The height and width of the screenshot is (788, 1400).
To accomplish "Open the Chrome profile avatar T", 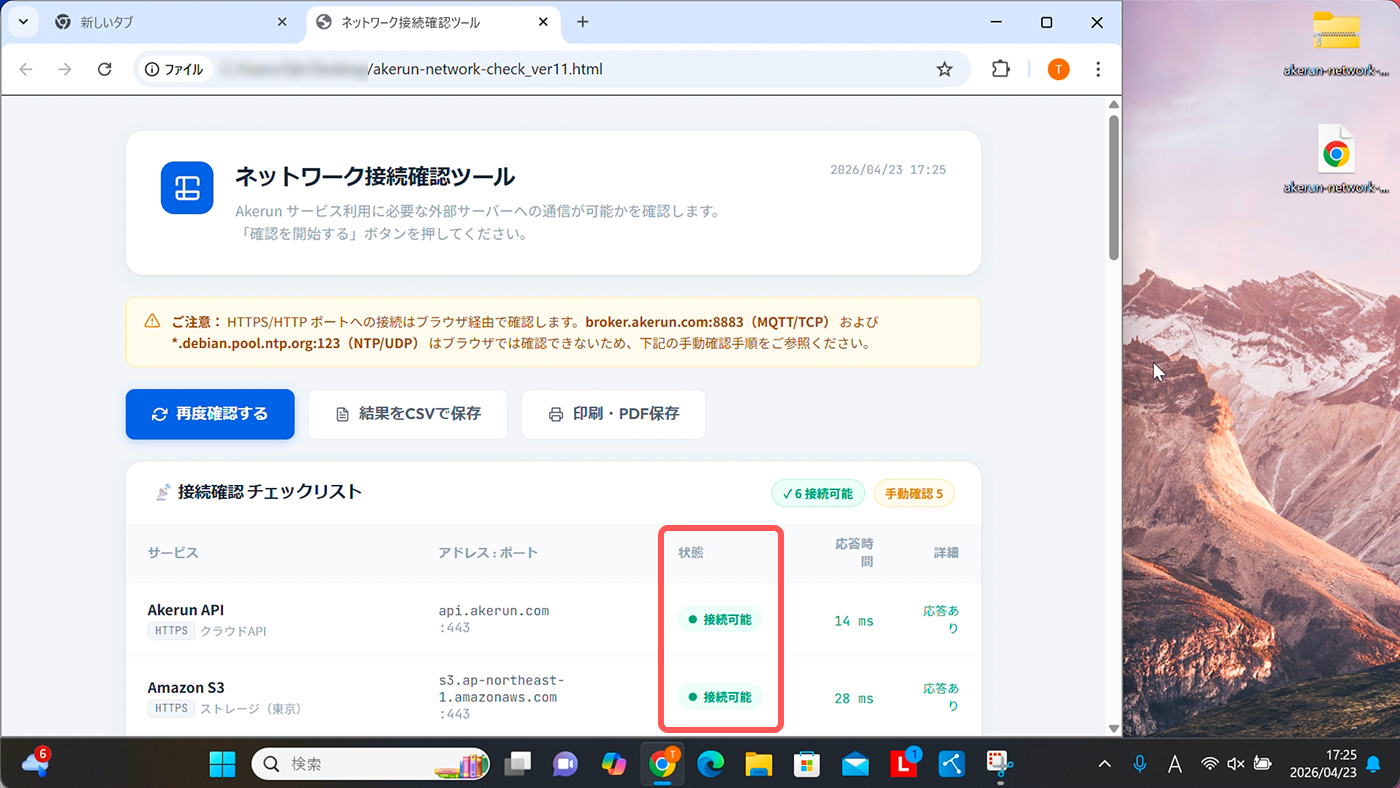I will pos(1058,69).
